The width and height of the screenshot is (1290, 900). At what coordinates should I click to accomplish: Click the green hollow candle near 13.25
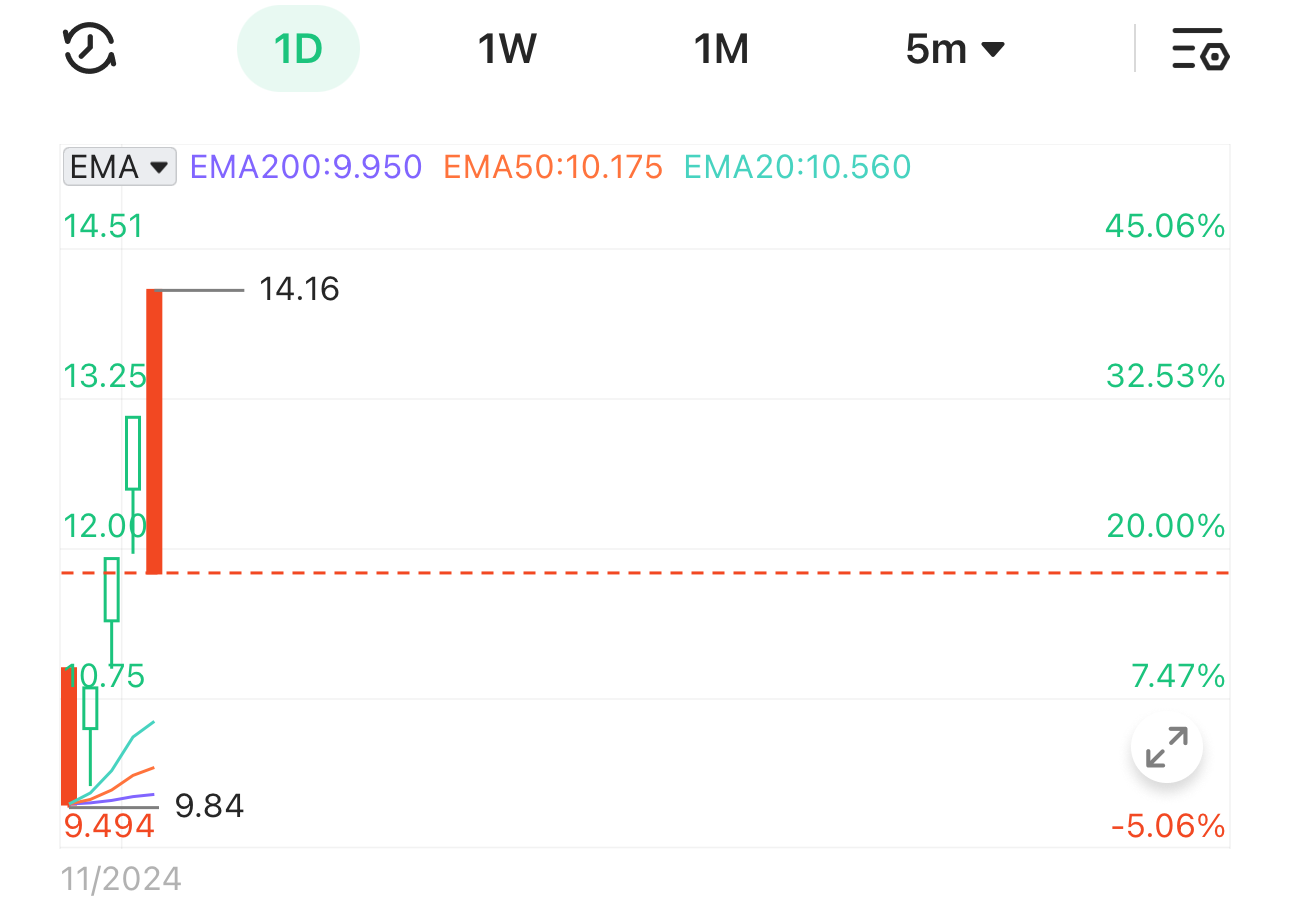pos(133,453)
